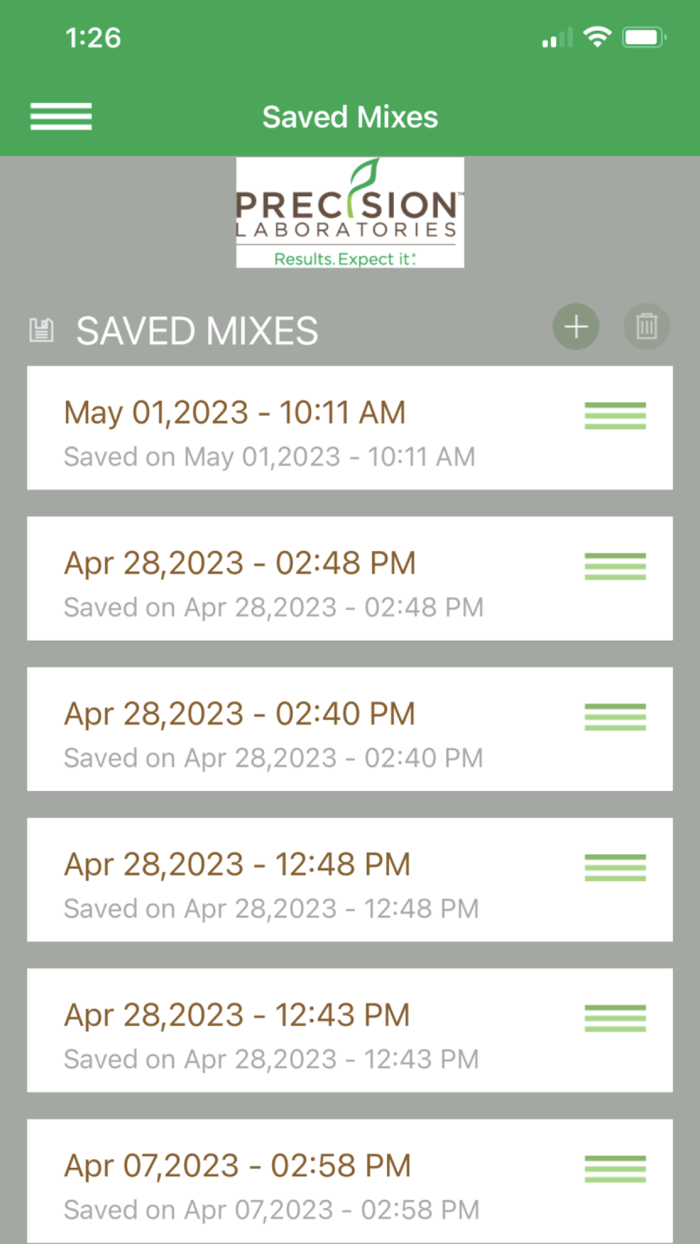
Task: Tap the green menu icon on the 12:43 PM mix
Action: click(614, 1017)
